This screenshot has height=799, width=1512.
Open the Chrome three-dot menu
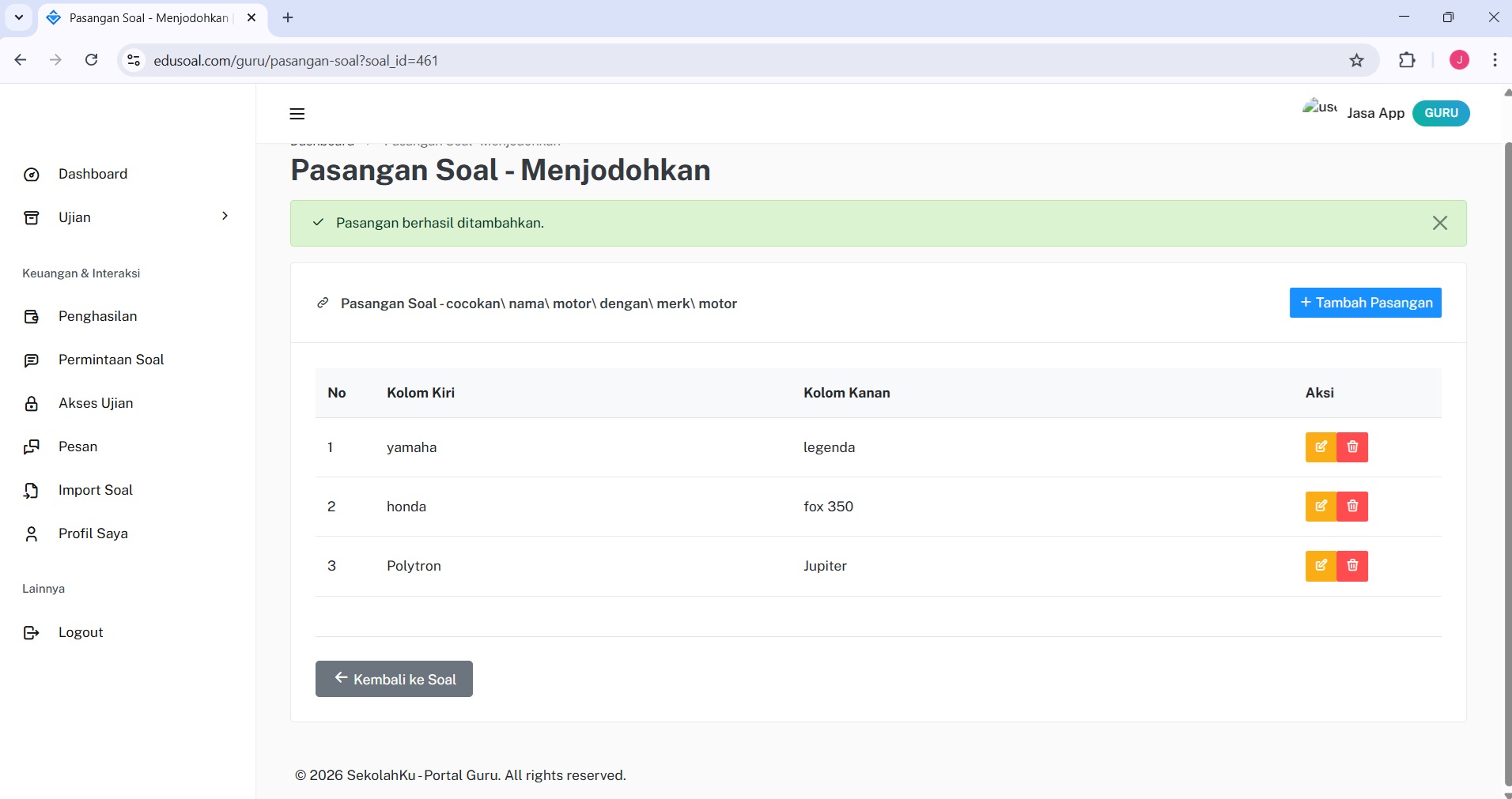coord(1494,60)
